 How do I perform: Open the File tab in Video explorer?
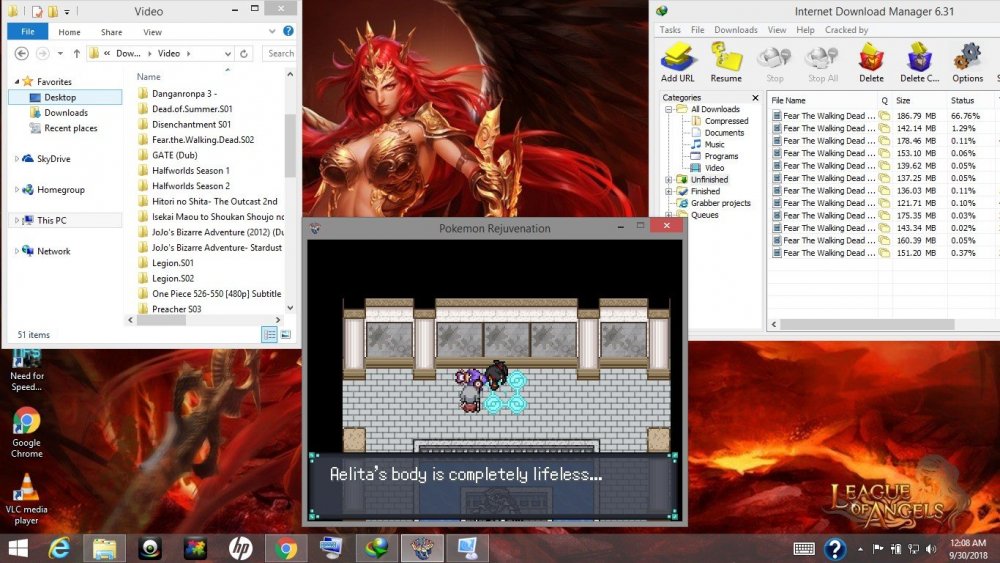tap(27, 31)
